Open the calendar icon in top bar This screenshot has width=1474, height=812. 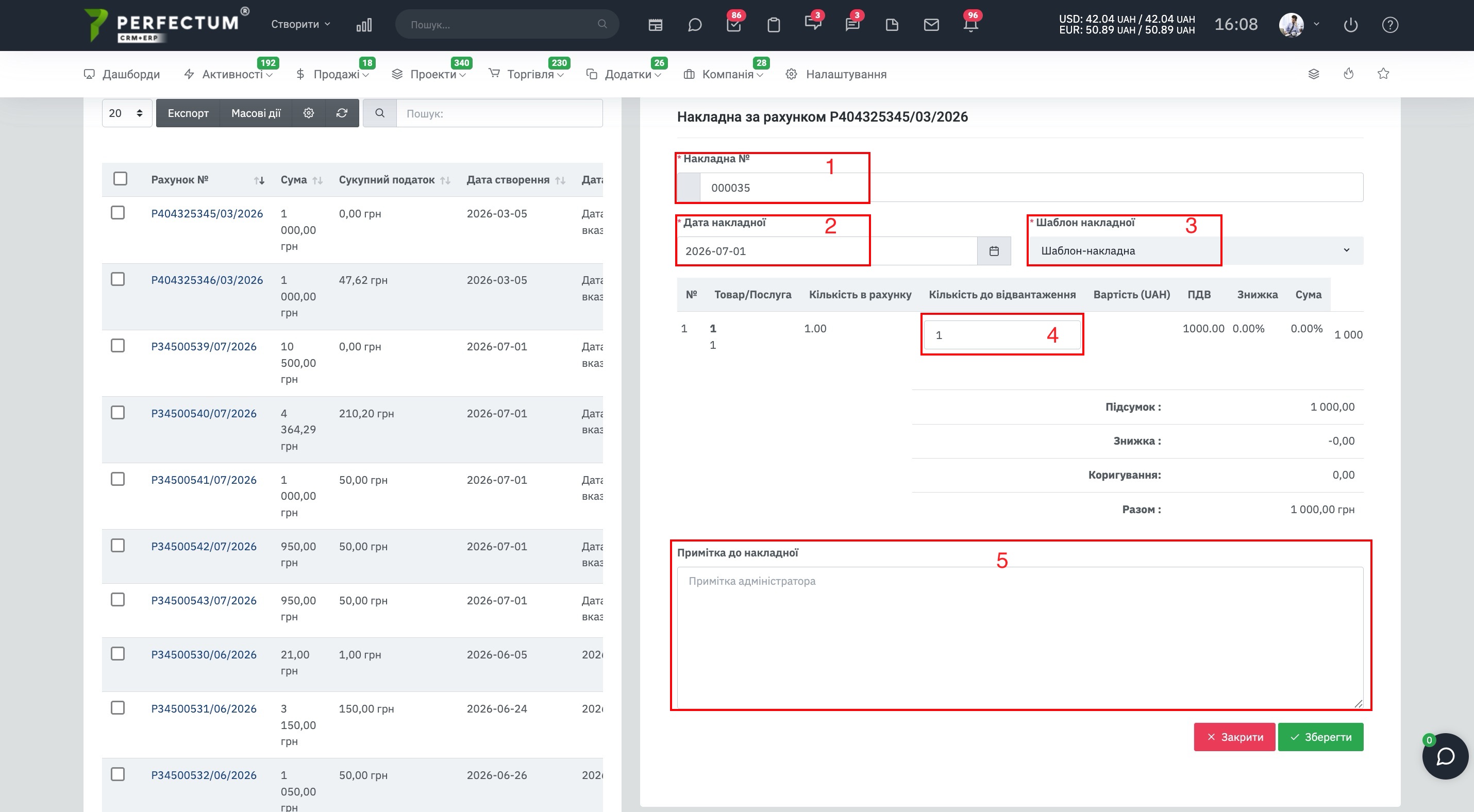[x=655, y=25]
